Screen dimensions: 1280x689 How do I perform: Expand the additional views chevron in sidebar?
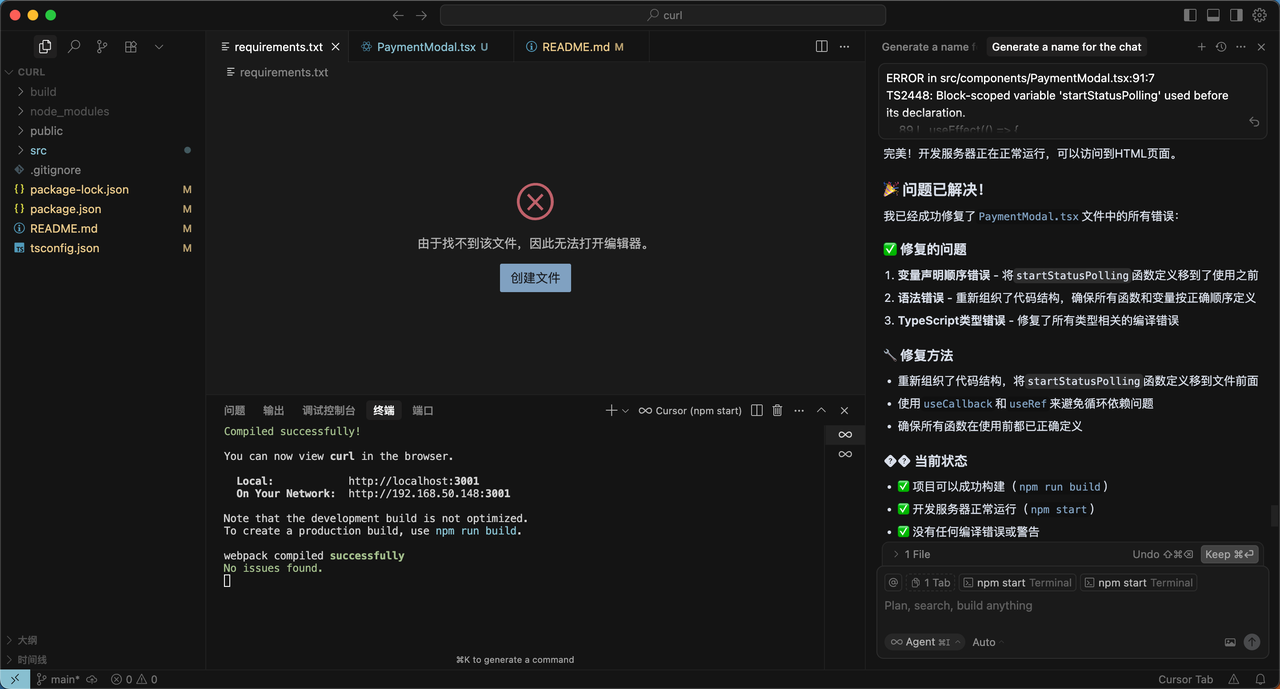pyautogui.click(x=159, y=46)
